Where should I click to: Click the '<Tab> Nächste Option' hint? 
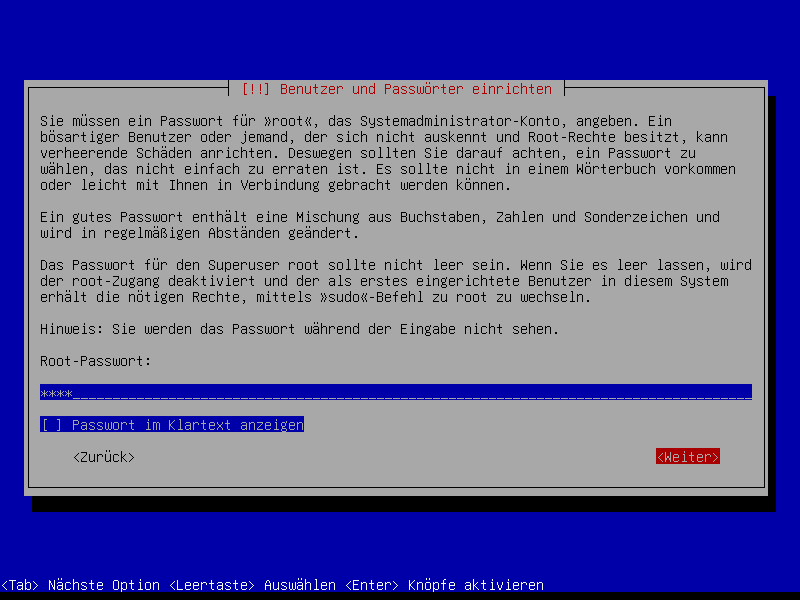pyautogui.click(x=81, y=585)
